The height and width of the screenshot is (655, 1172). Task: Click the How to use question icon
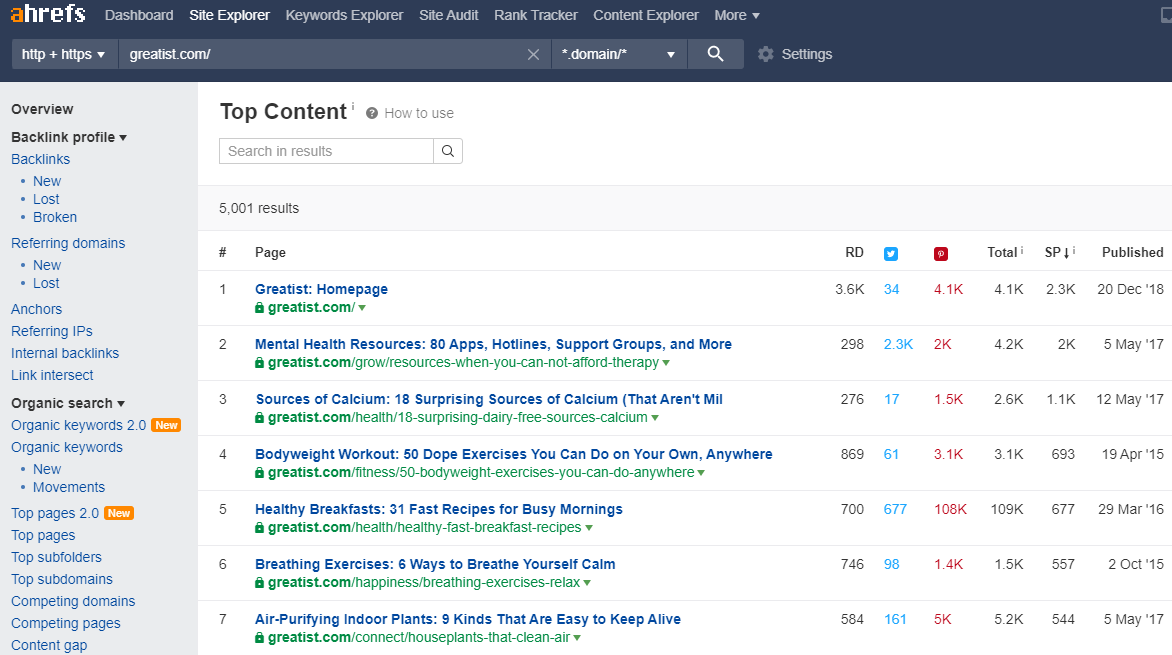click(371, 113)
